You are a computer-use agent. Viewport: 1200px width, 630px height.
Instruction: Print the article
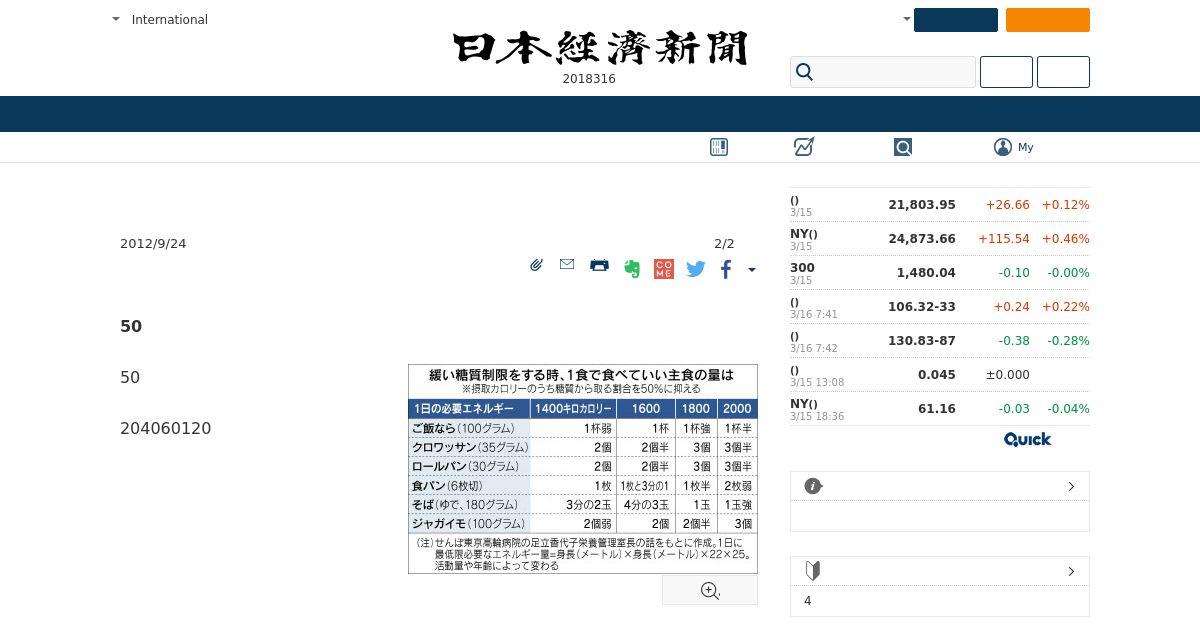point(599,265)
